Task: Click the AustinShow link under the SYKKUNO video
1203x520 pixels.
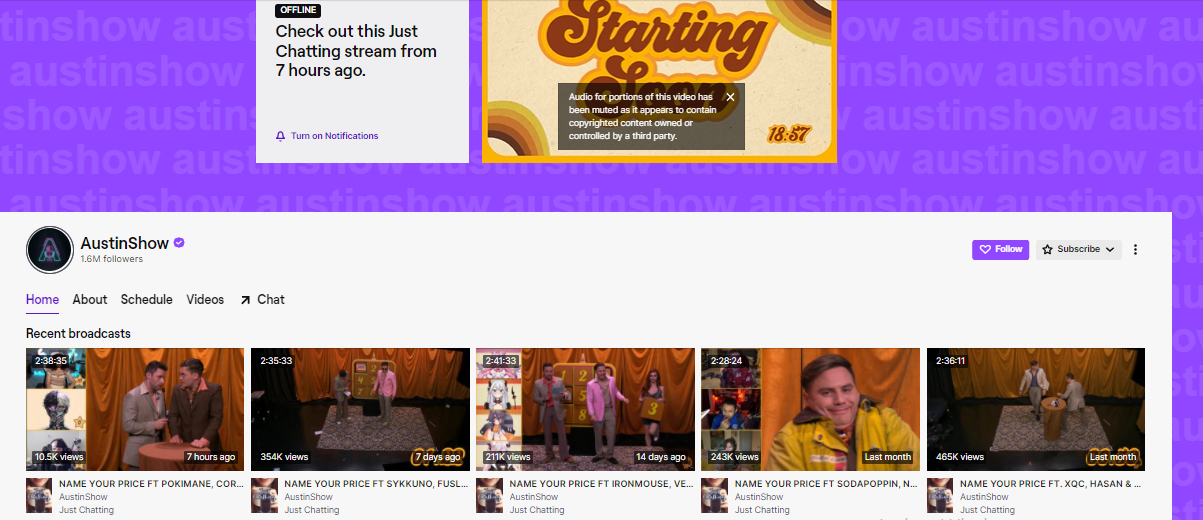Action: (x=308, y=497)
